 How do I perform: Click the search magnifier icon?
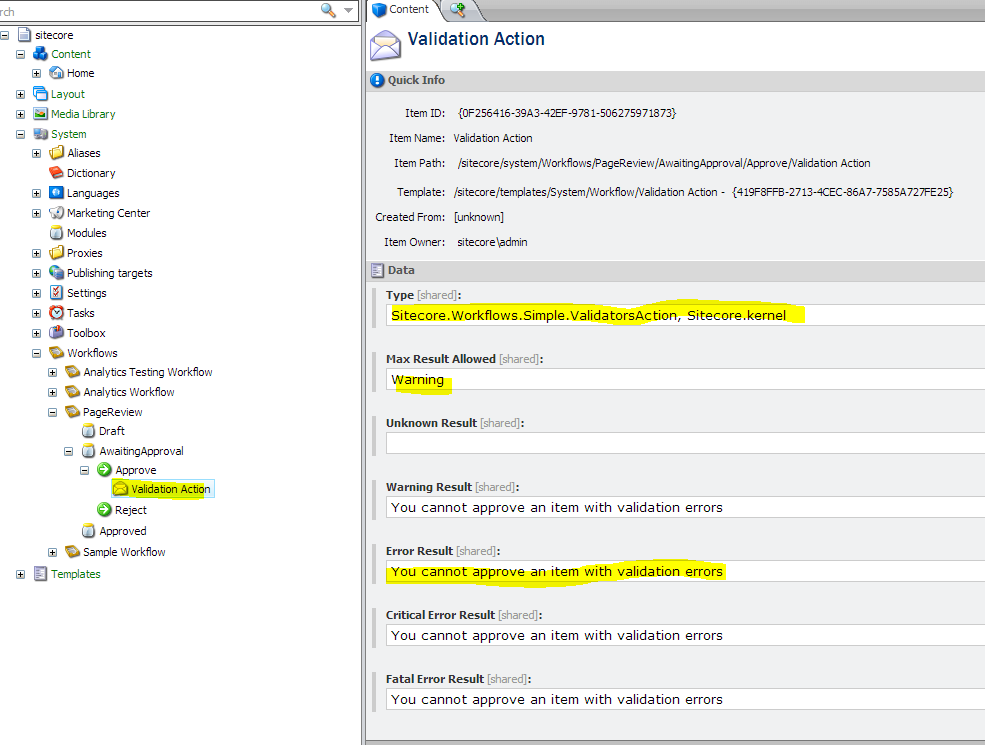tap(328, 10)
